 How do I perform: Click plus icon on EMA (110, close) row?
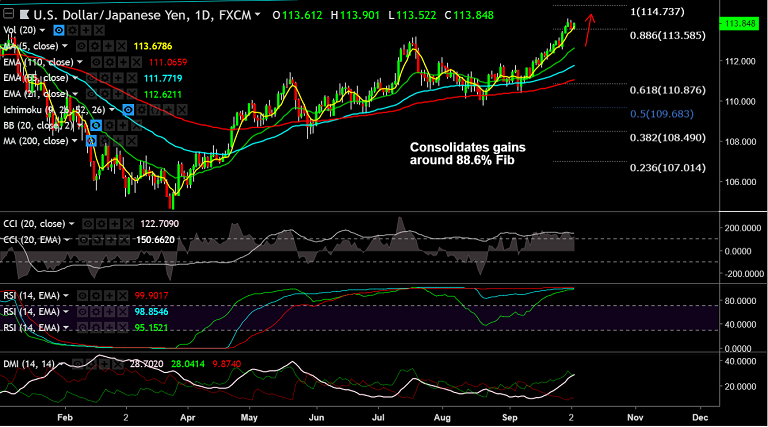[123, 62]
